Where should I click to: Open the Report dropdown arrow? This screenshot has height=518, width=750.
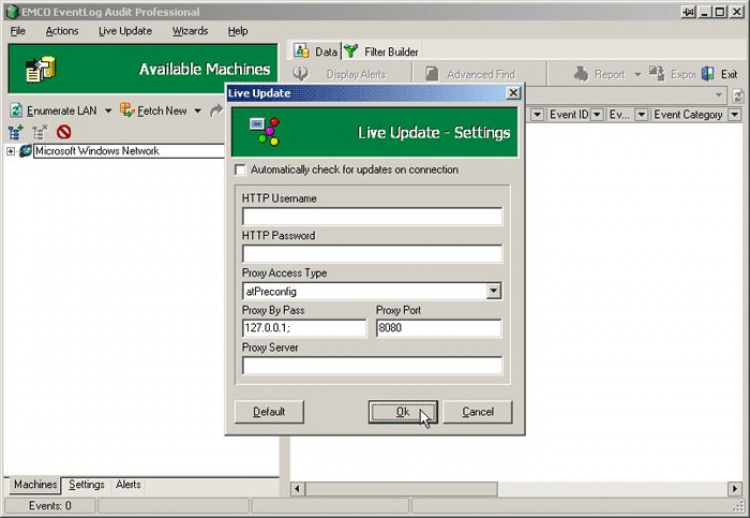(637, 74)
